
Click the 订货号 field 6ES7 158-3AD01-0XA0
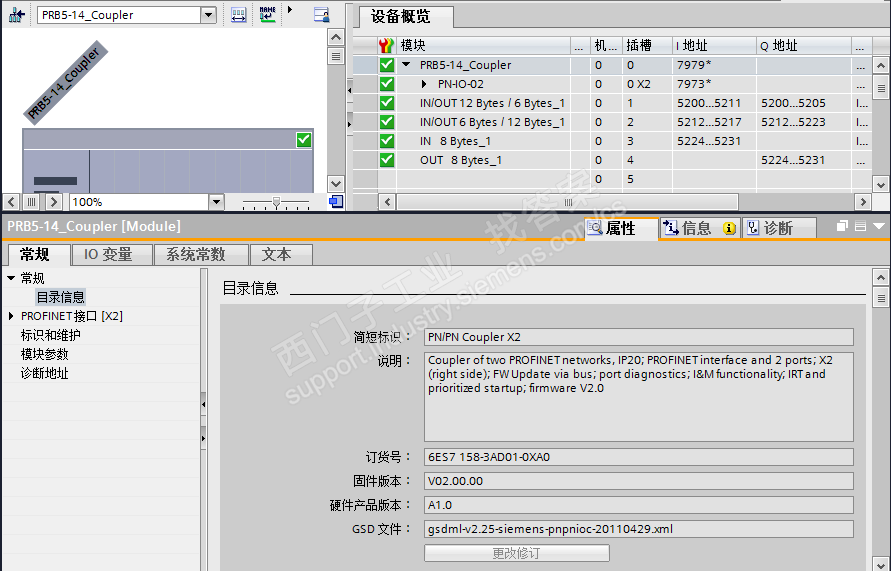click(x=639, y=457)
